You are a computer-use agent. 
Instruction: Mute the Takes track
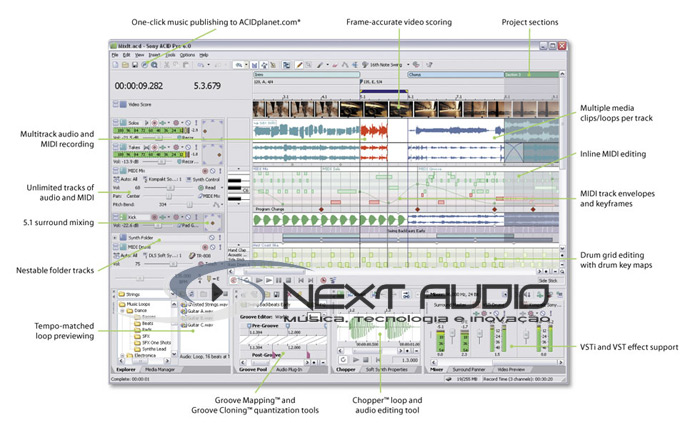(188, 147)
